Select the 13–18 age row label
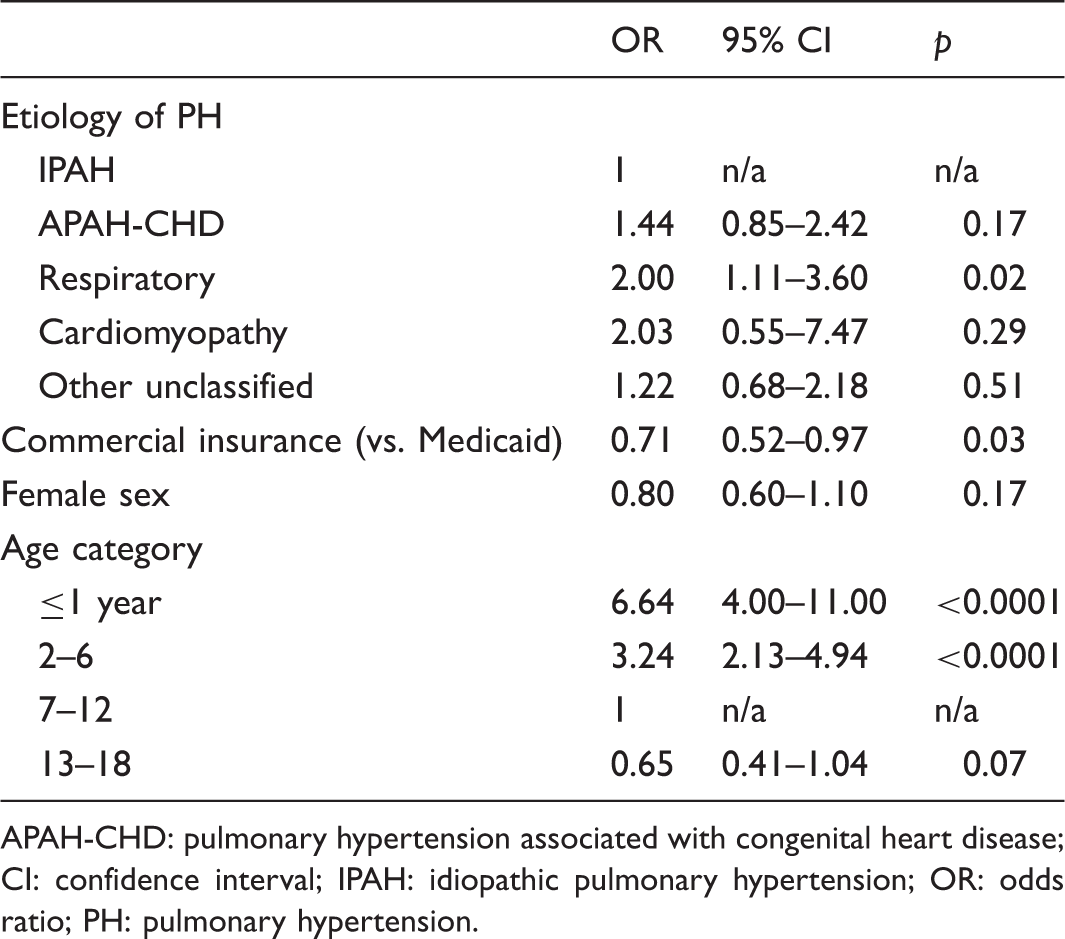1065x939 pixels. (x=85, y=764)
